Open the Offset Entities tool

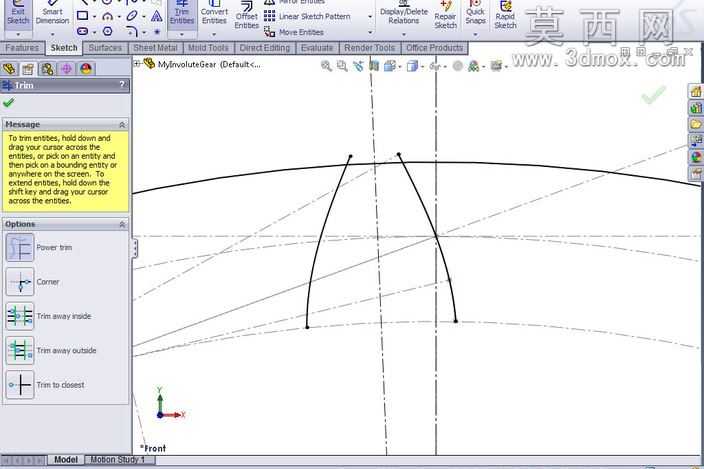point(246,16)
